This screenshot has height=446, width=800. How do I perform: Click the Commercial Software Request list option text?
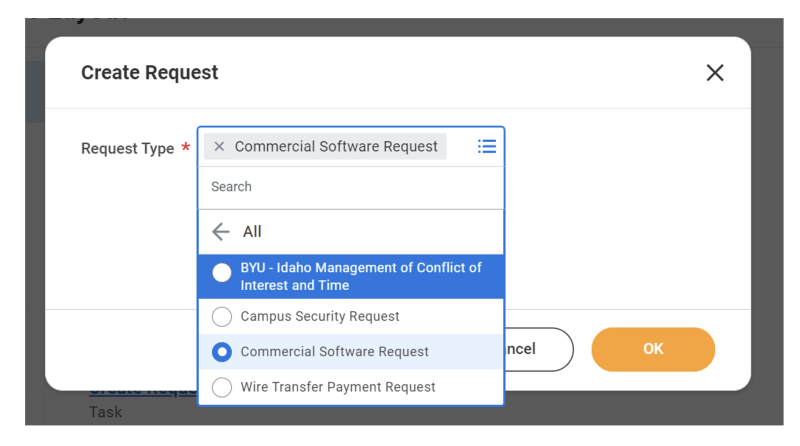pyautogui.click(x=334, y=352)
